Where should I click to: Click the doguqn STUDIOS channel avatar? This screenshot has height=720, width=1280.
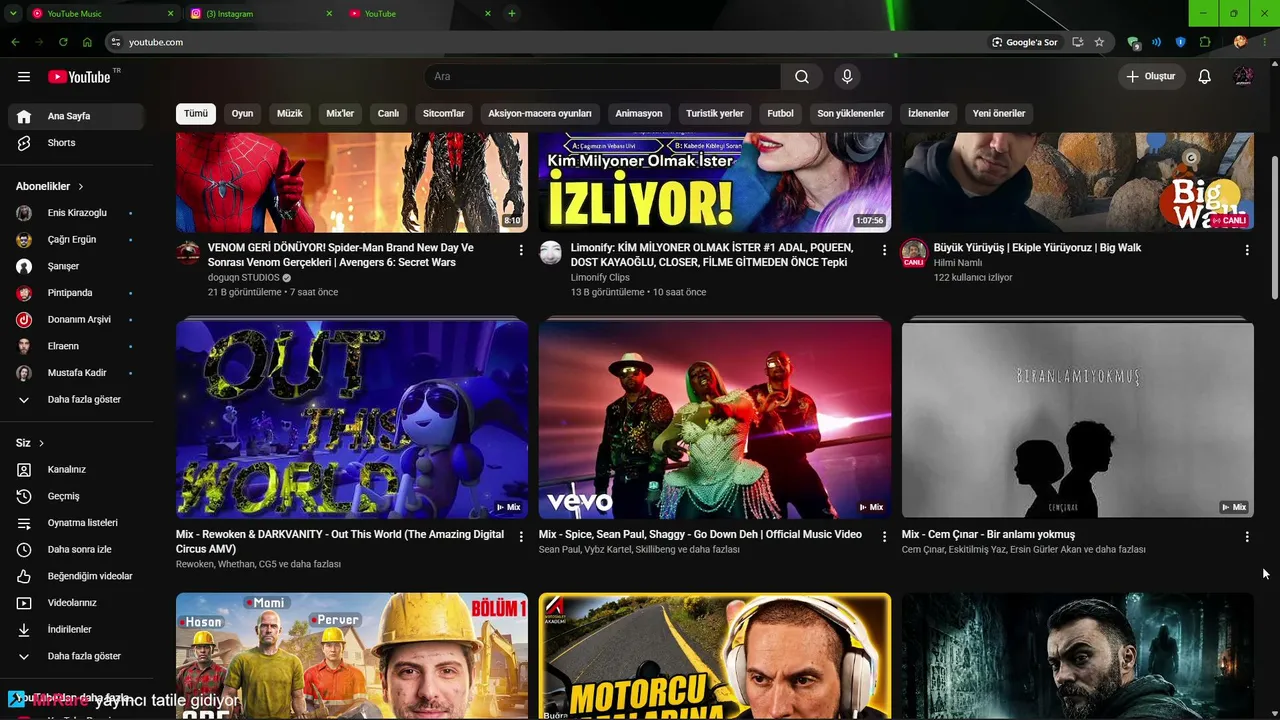(188, 252)
